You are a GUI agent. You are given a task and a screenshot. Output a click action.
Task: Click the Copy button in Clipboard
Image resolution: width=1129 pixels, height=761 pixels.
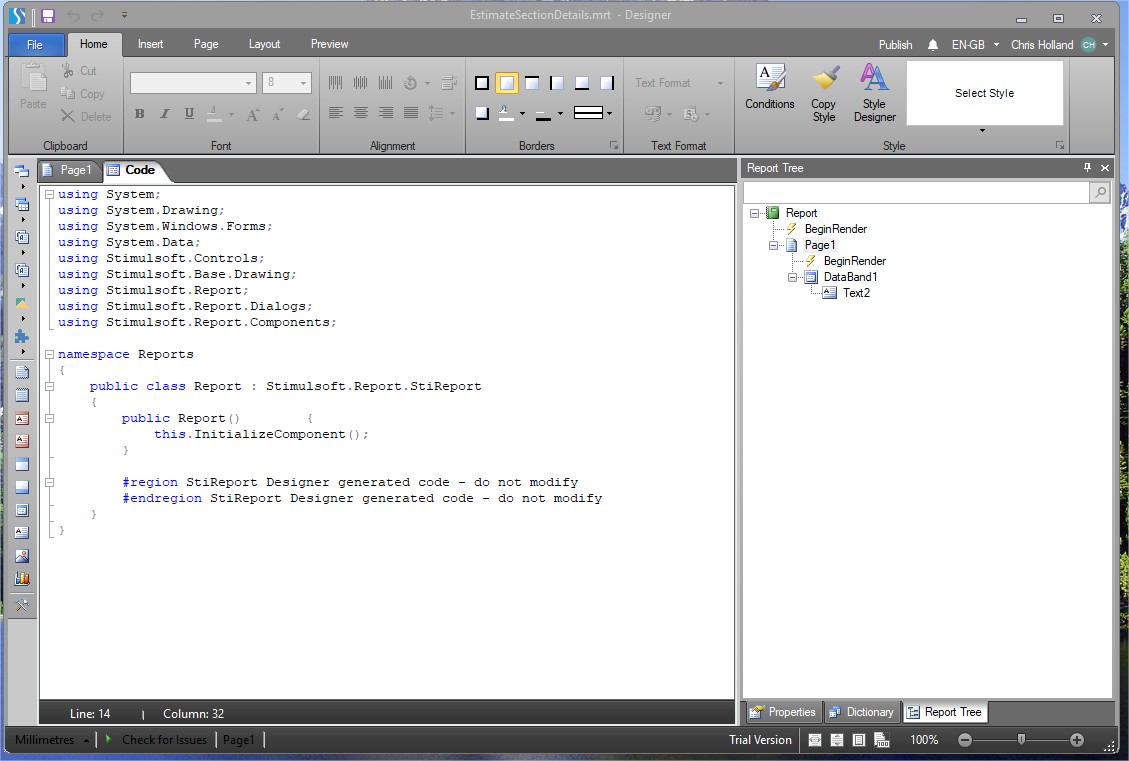pyautogui.click(x=83, y=94)
